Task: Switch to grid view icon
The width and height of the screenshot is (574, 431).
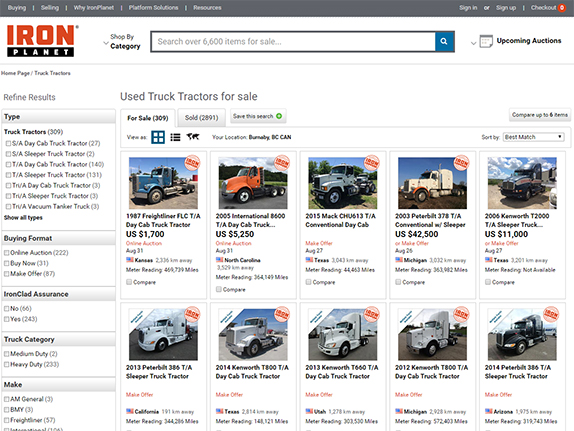Action: click(158, 137)
